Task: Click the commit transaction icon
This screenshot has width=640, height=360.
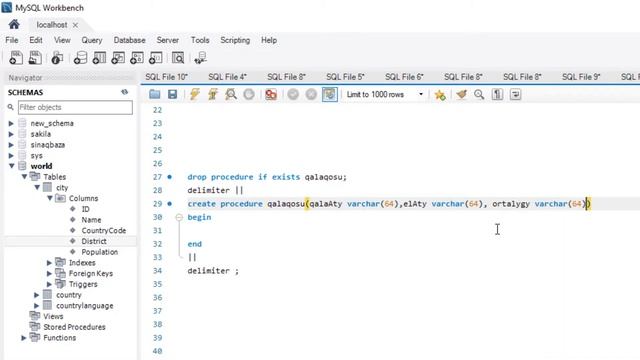Action: 293,94
